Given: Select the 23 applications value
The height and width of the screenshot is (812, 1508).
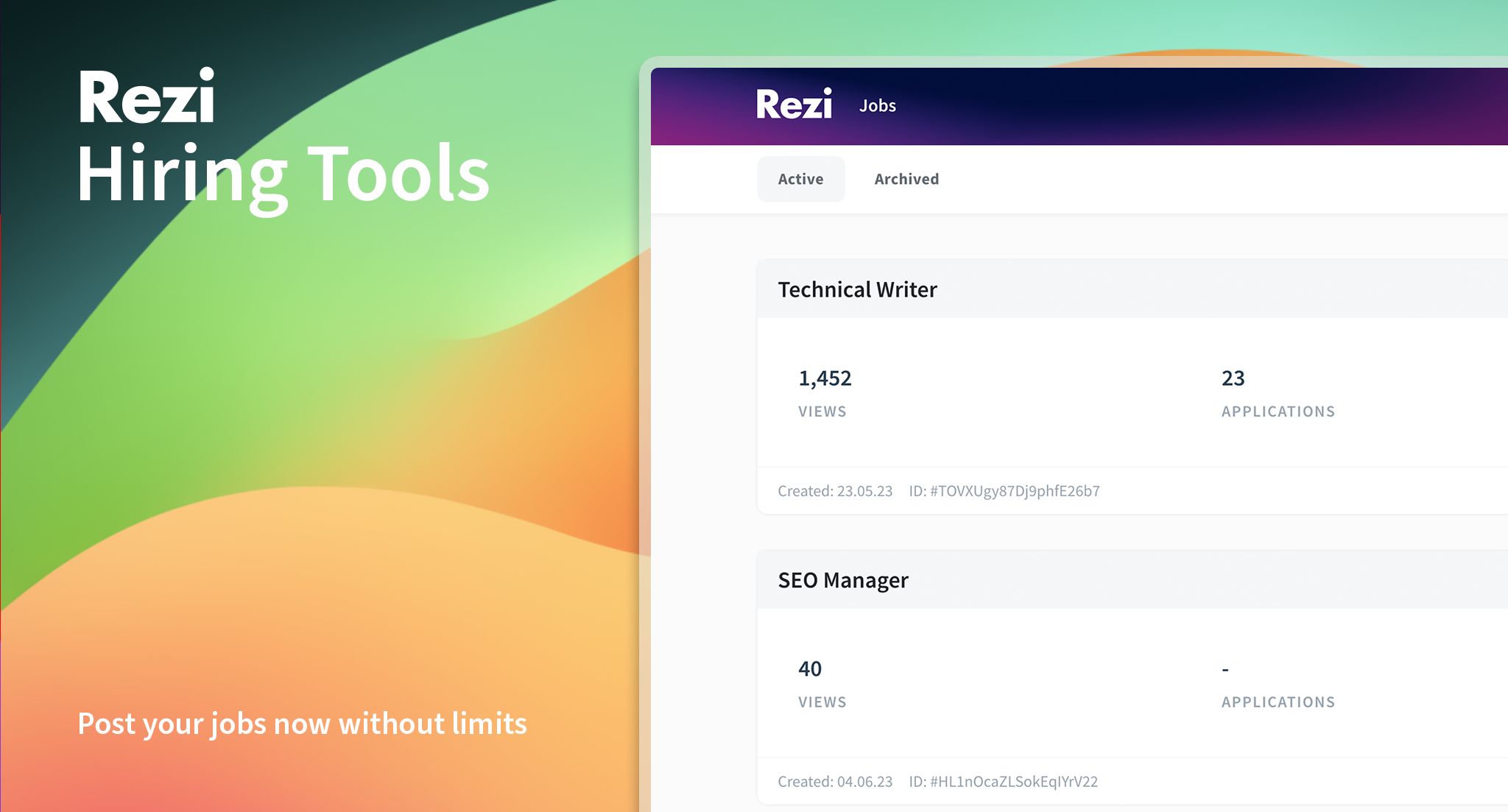Looking at the screenshot, I should [x=1233, y=378].
